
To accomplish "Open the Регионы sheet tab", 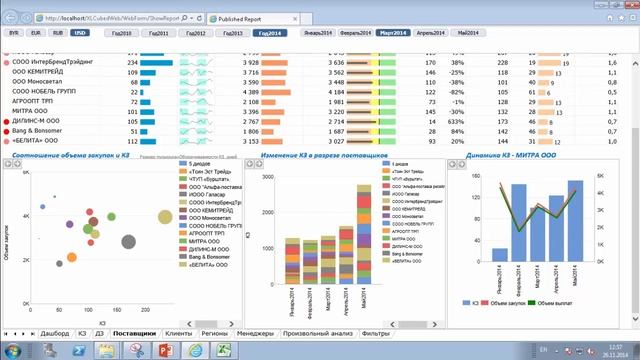I will point(215,333).
